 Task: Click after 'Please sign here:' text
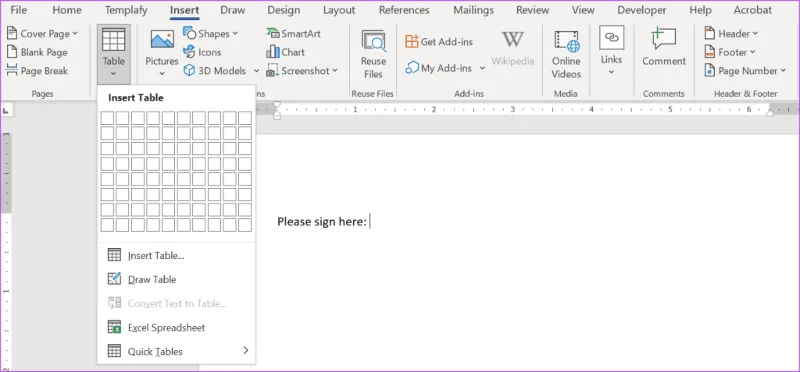(370, 221)
